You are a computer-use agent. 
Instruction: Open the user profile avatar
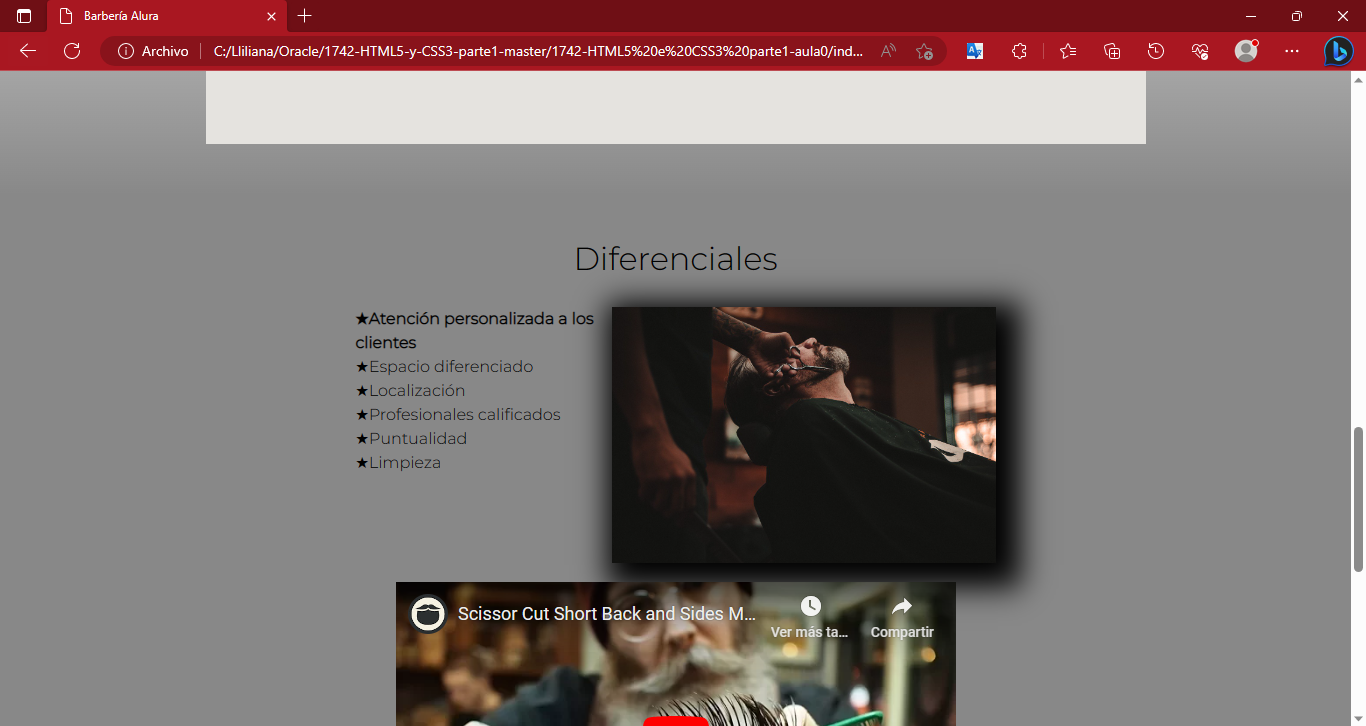tap(1246, 51)
